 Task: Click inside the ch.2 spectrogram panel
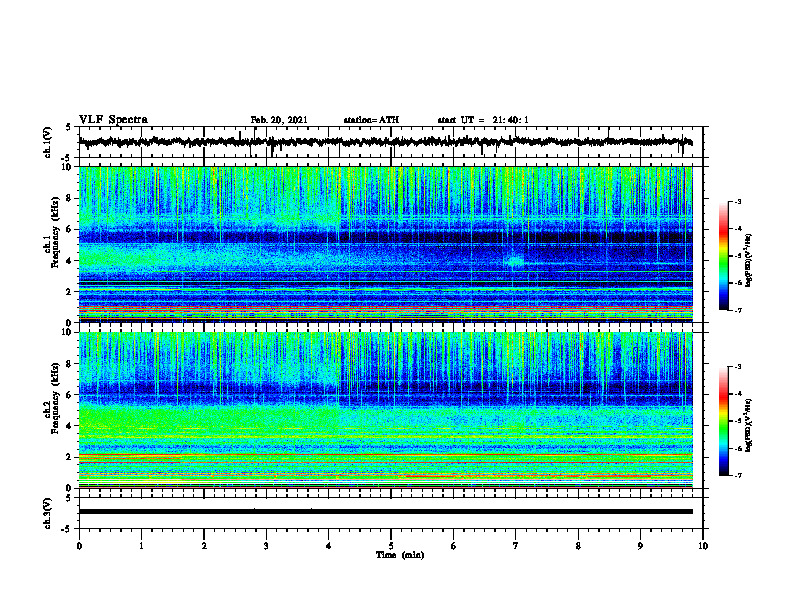click(385, 410)
